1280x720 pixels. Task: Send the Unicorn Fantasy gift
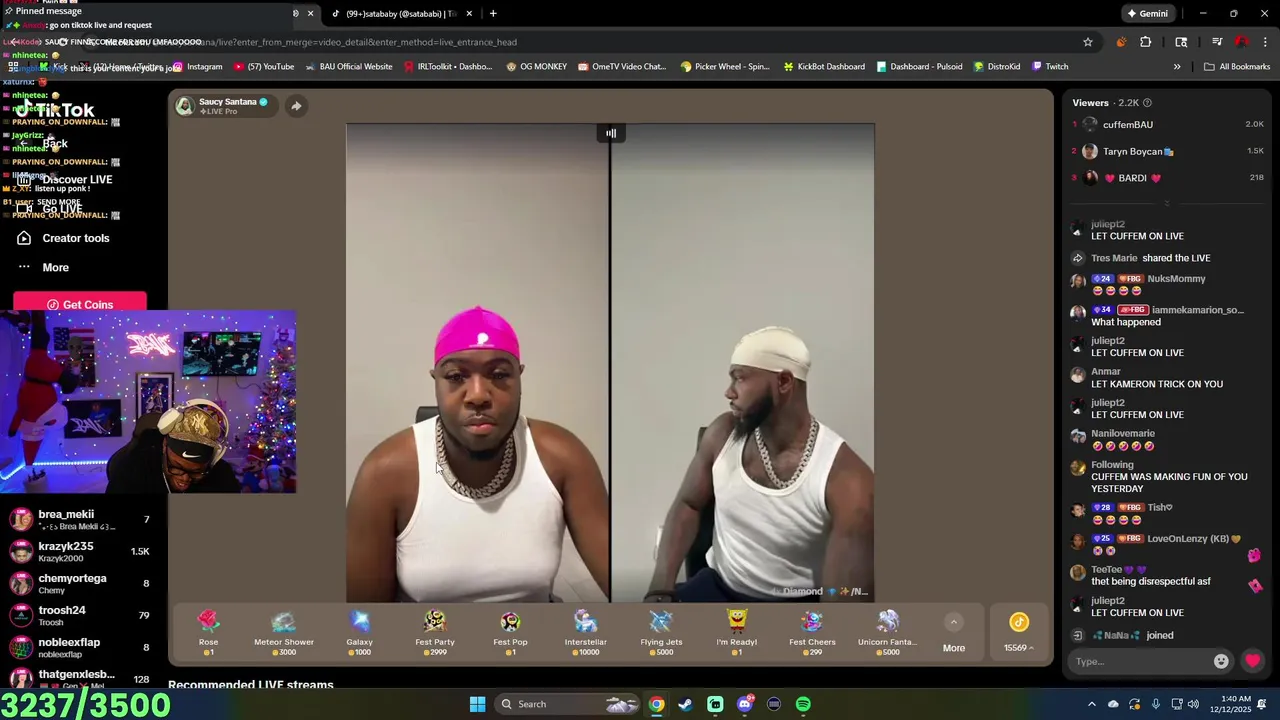[888, 632]
